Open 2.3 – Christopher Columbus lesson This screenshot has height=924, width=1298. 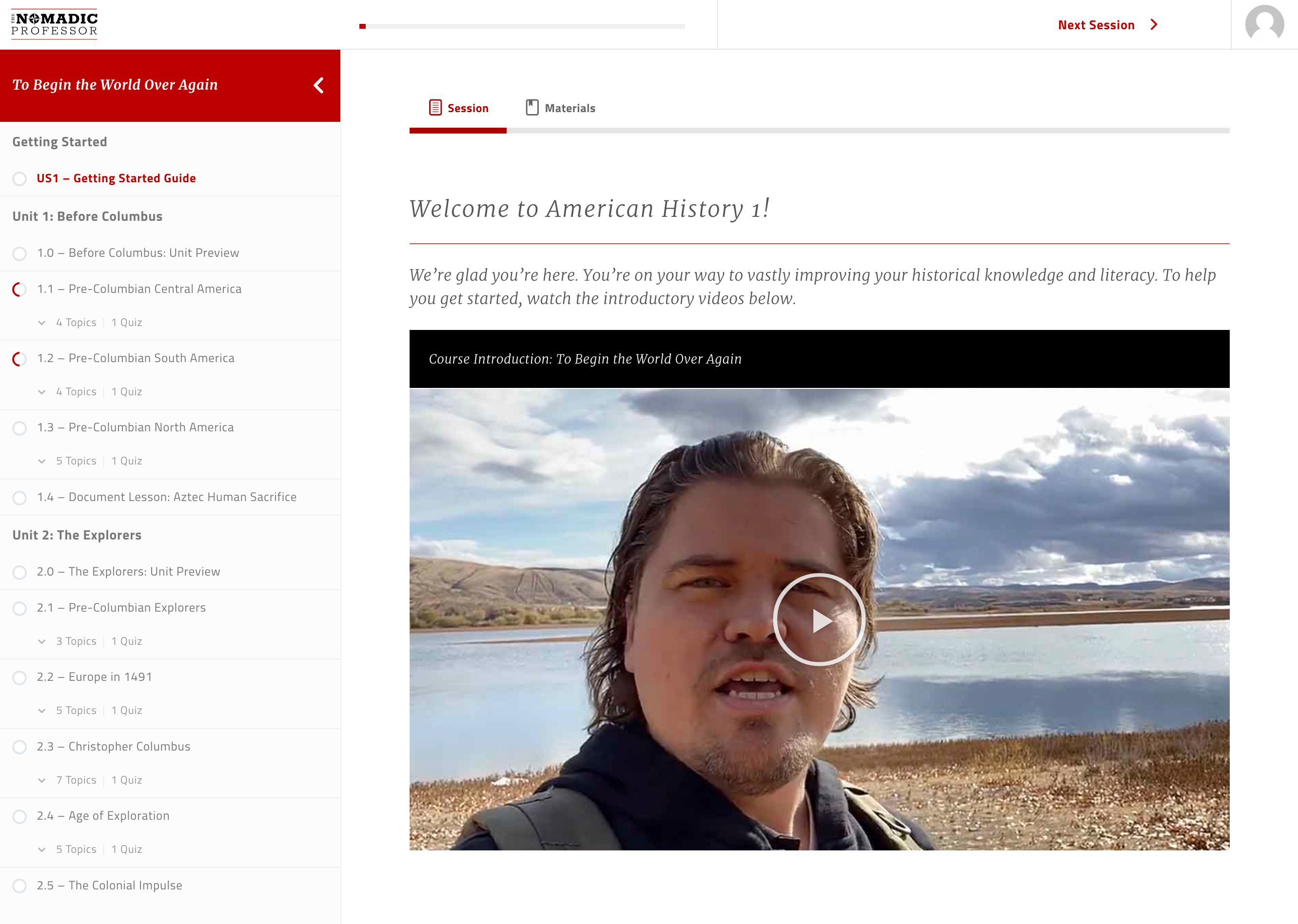pyautogui.click(x=113, y=747)
